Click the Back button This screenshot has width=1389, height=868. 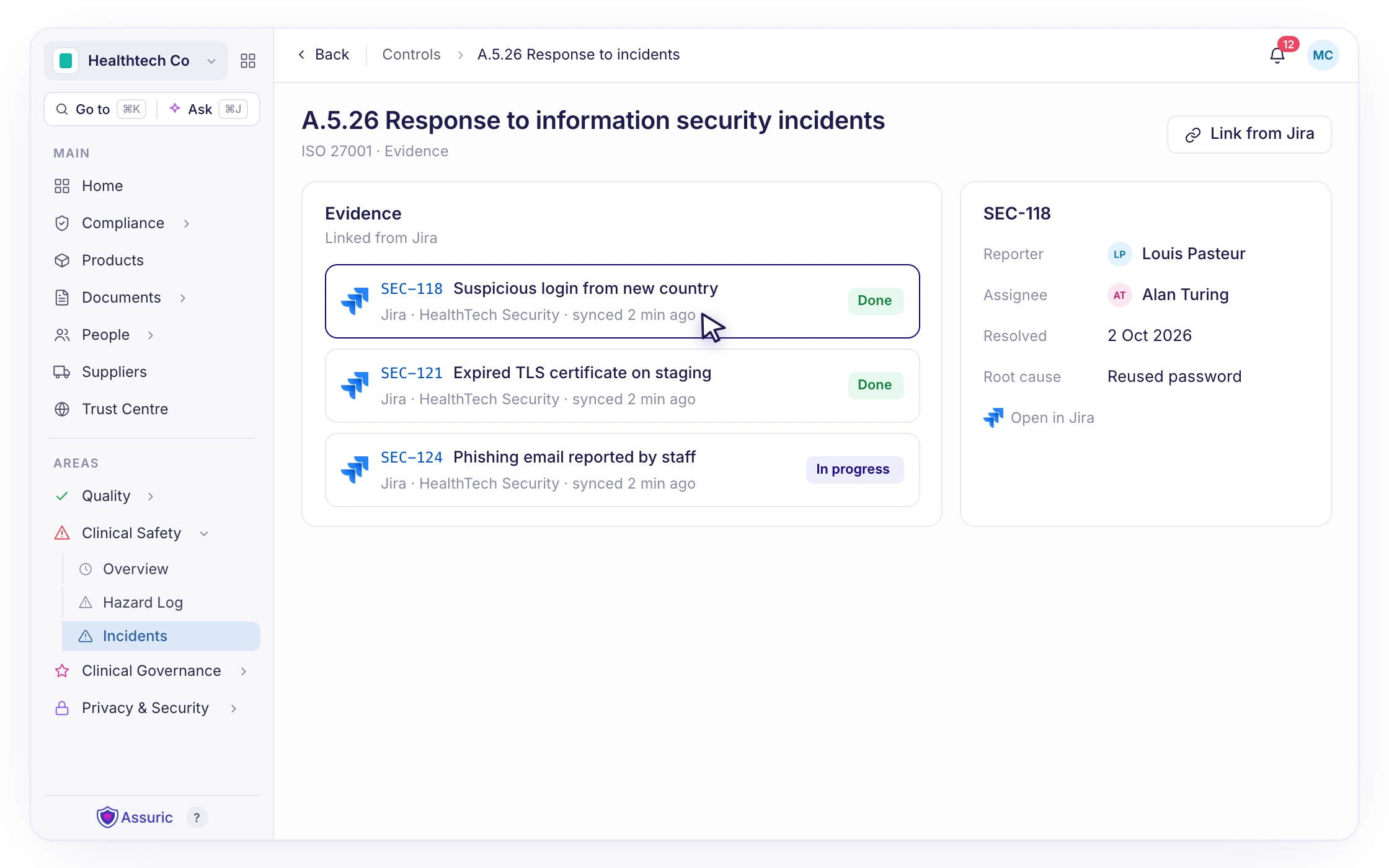coord(324,55)
